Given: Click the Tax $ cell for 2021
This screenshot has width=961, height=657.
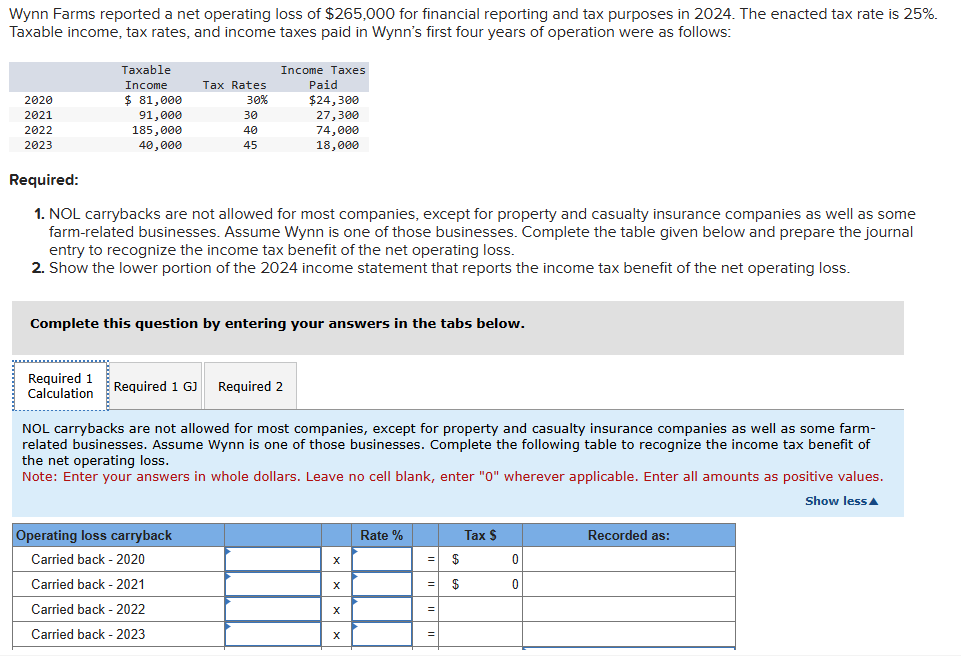Looking at the screenshot, I should 482,585.
